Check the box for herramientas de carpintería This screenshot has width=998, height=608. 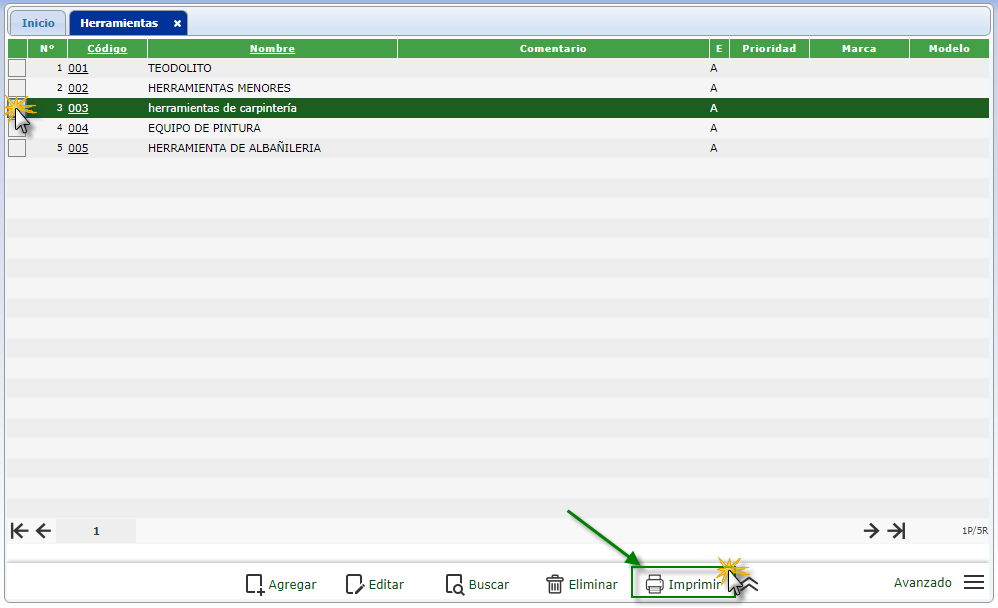pyautogui.click(x=17, y=108)
